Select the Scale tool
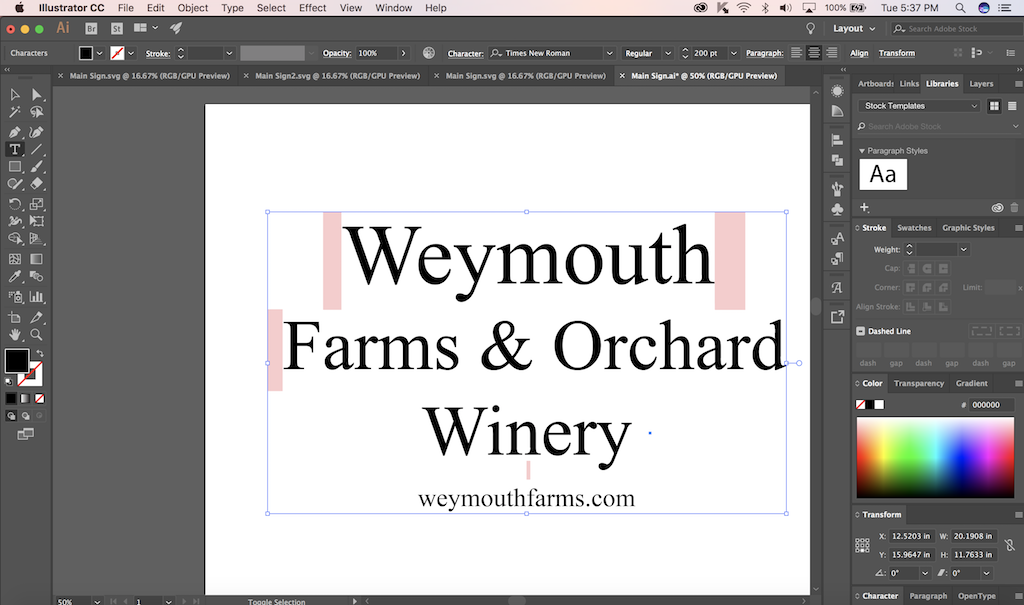1024x605 pixels. coord(37,204)
